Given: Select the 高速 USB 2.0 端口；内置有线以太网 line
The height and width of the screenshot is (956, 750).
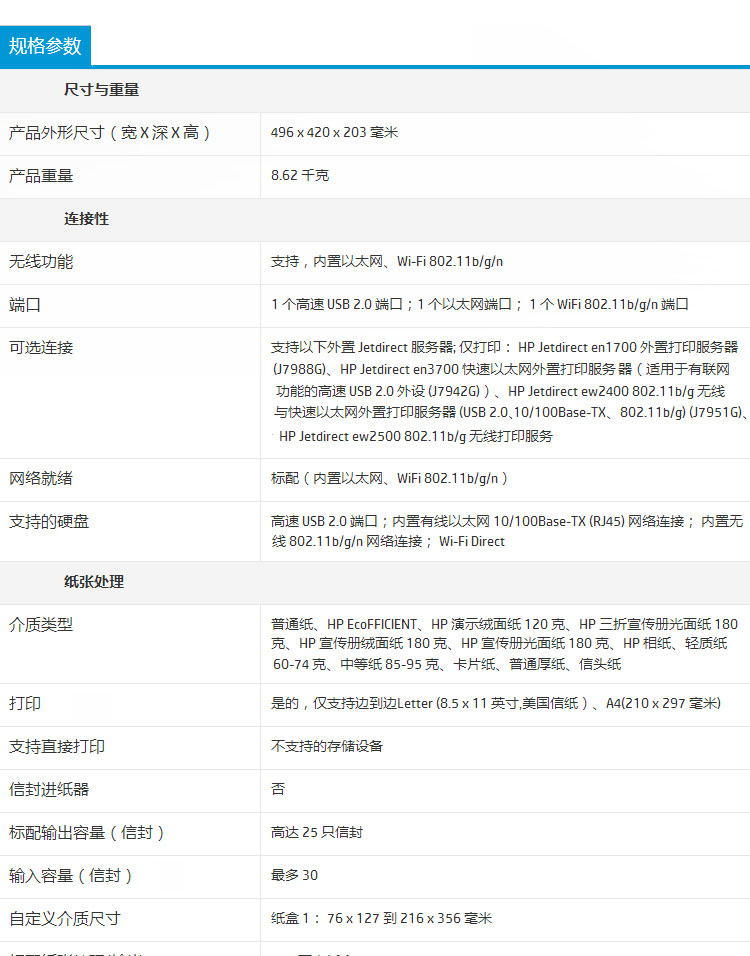Looking at the screenshot, I should (507, 521).
